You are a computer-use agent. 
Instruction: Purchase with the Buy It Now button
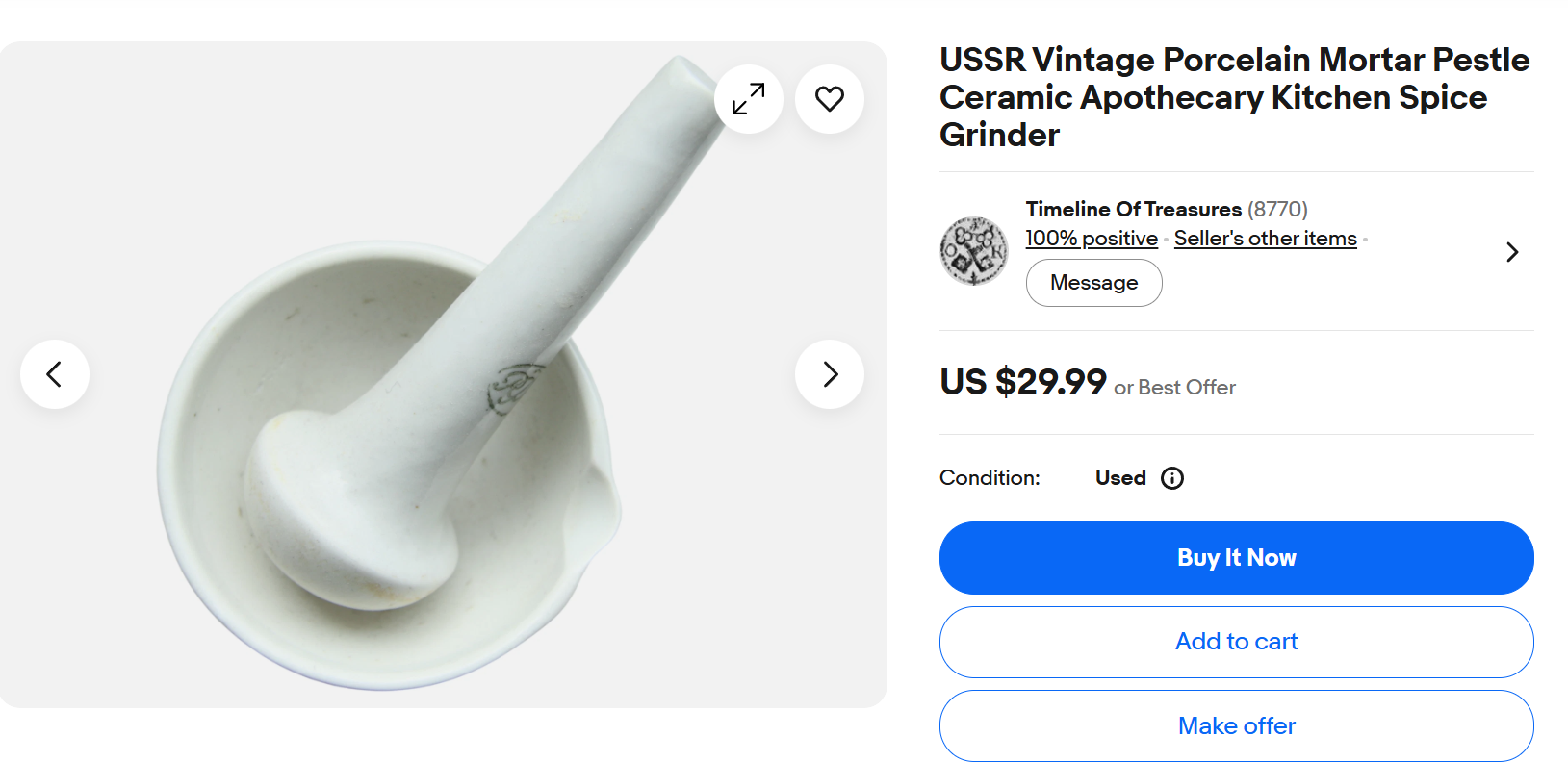(x=1237, y=558)
